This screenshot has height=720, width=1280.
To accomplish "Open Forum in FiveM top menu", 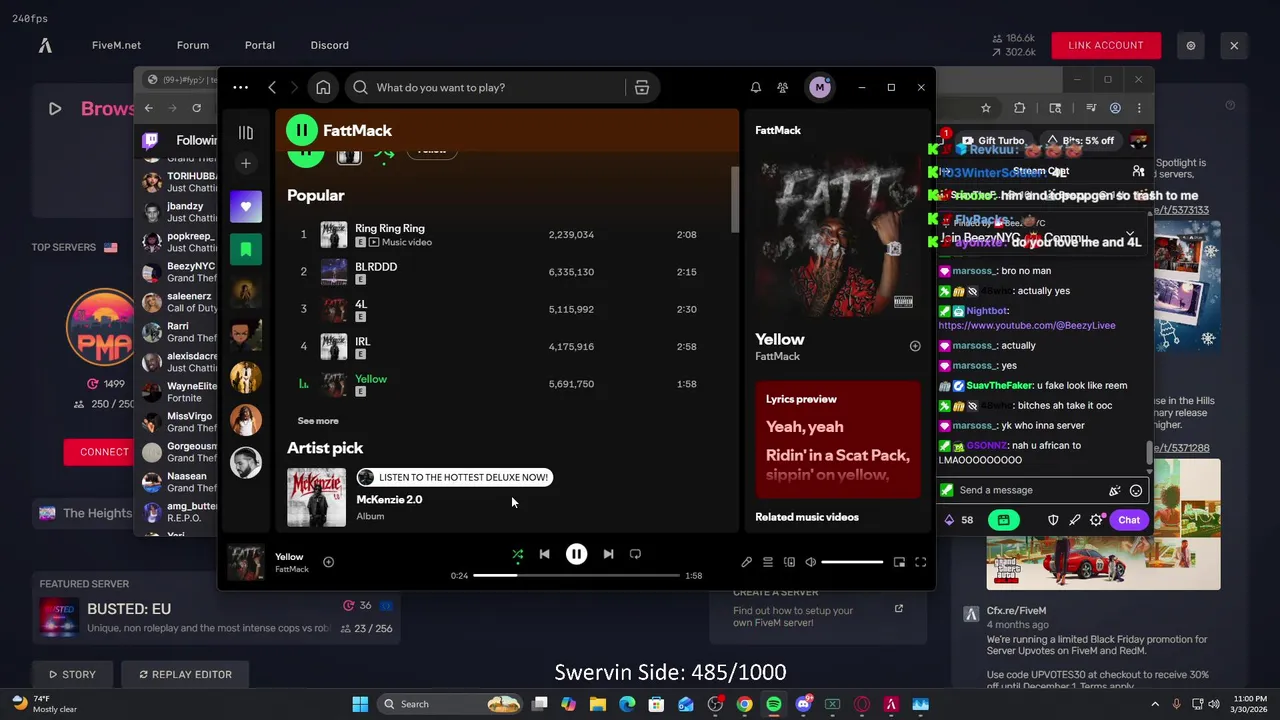I will click(x=193, y=45).
